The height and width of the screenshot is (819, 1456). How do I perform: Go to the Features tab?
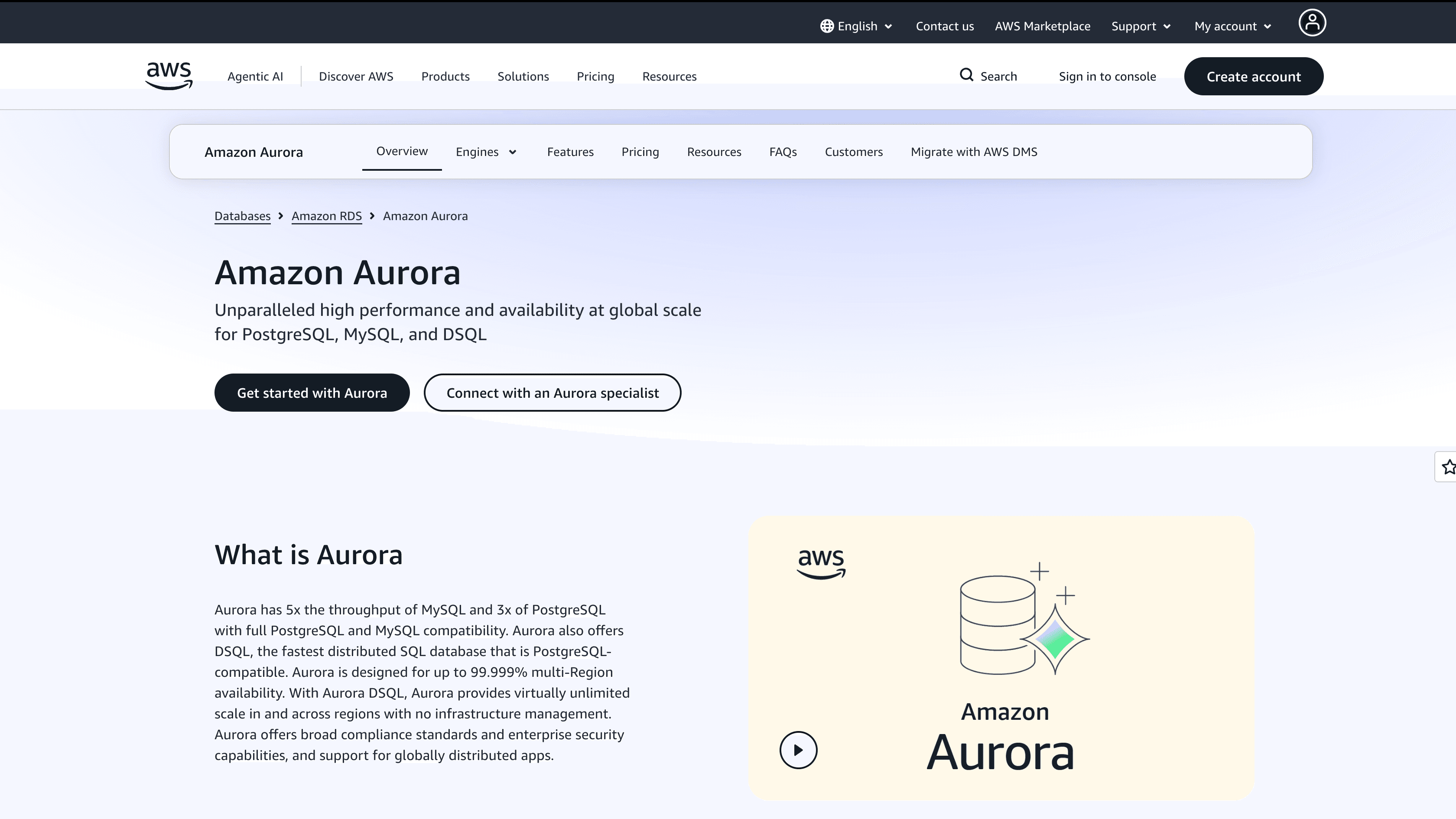pos(570,152)
